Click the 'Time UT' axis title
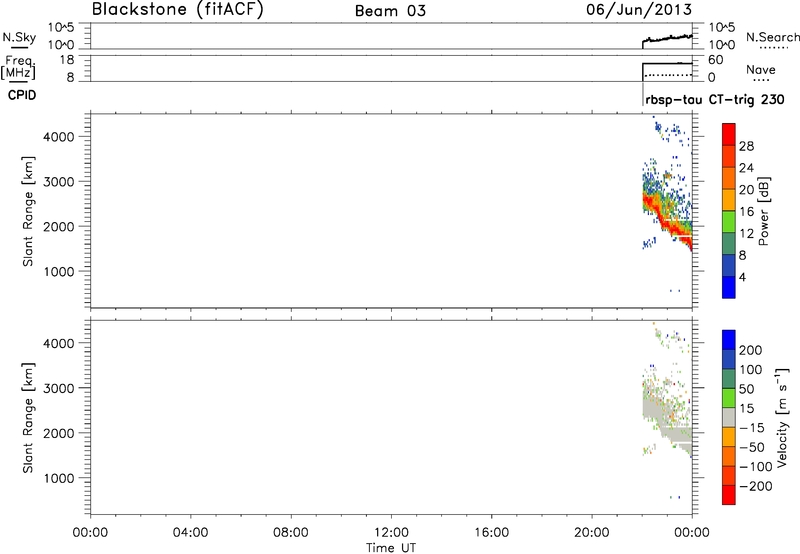Screen dimensions: 800x554 click(391, 548)
